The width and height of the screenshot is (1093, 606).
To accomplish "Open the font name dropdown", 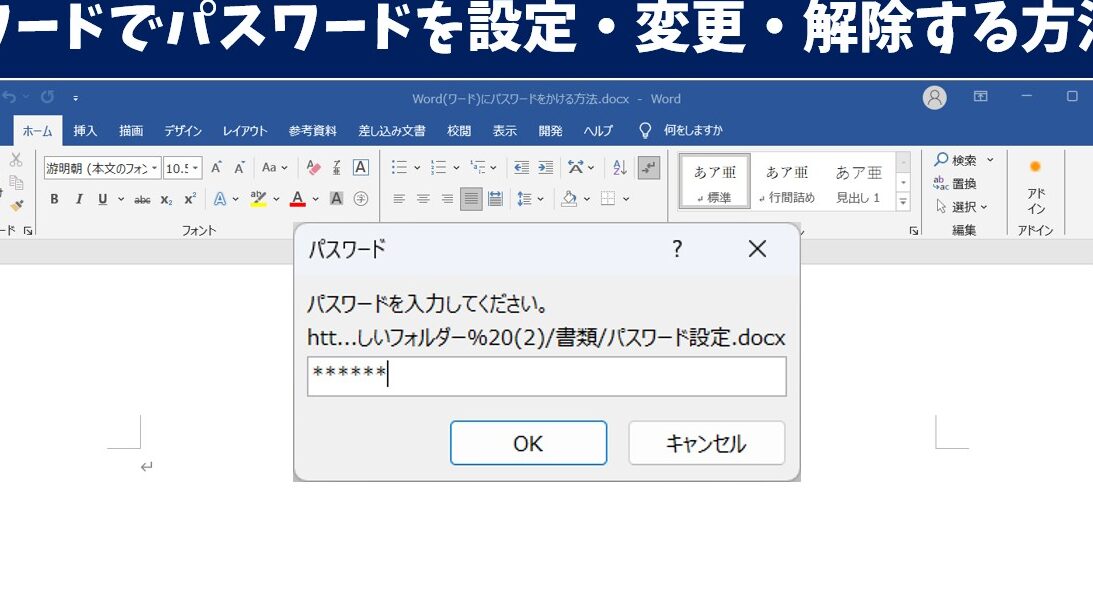I will point(155,168).
